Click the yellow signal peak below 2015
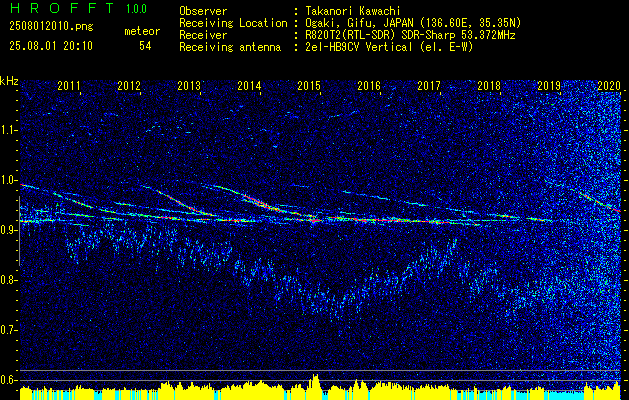 pyautogui.click(x=315, y=387)
